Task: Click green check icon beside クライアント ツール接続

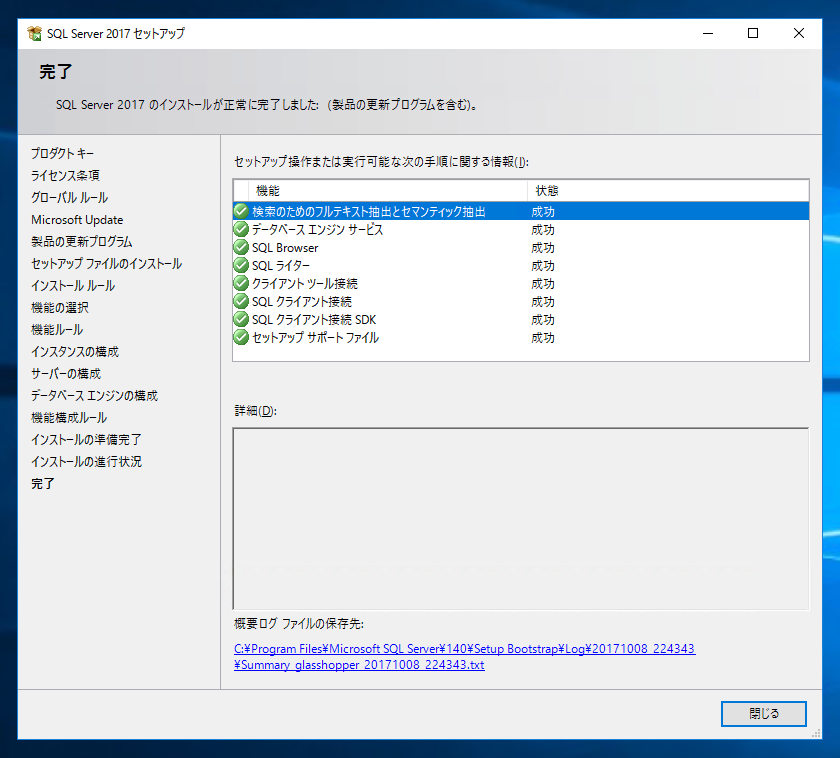Action: click(x=241, y=283)
